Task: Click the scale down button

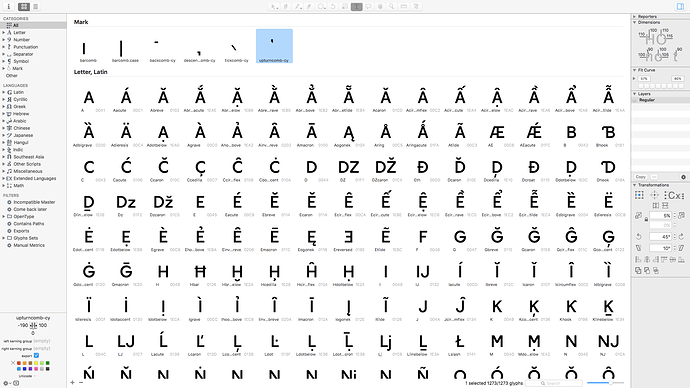Action: click(x=639, y=216)
